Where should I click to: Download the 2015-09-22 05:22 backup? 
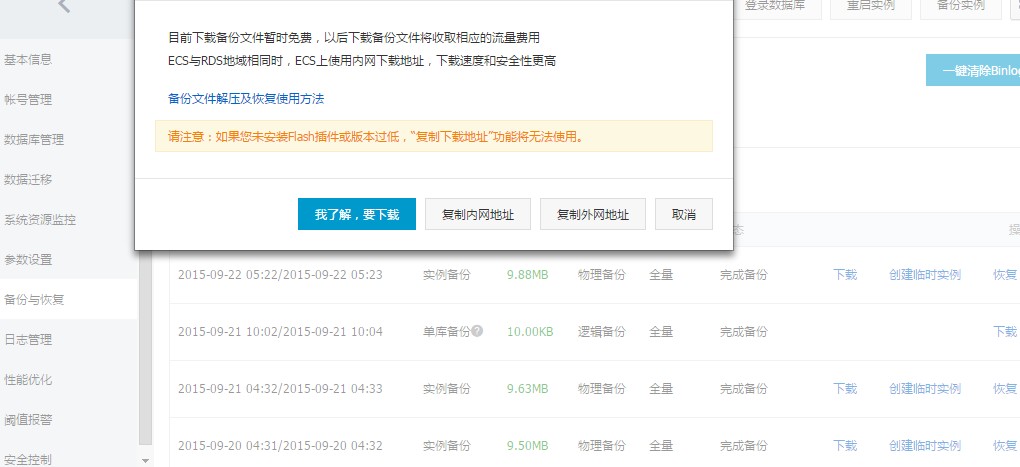(x=845, y=274)
